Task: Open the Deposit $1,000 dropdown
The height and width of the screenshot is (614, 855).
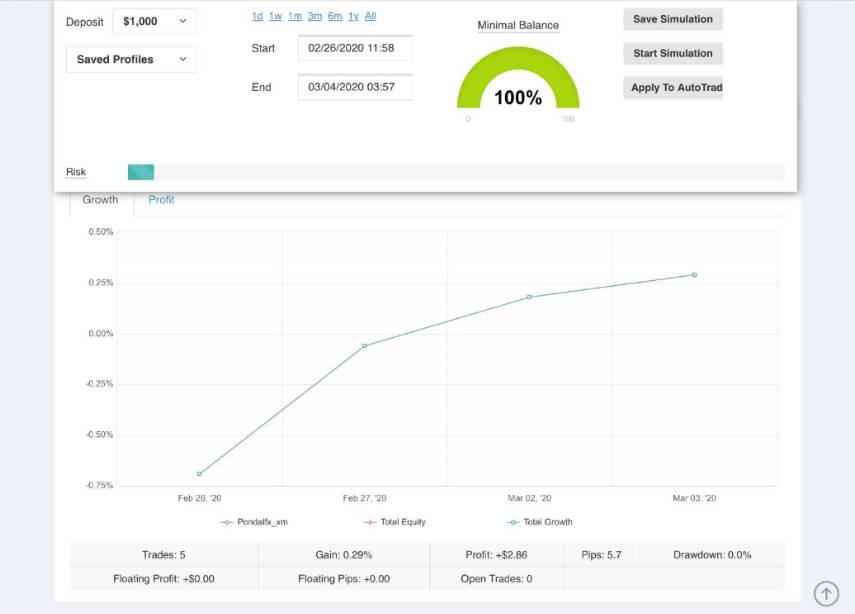Action: 154,21
